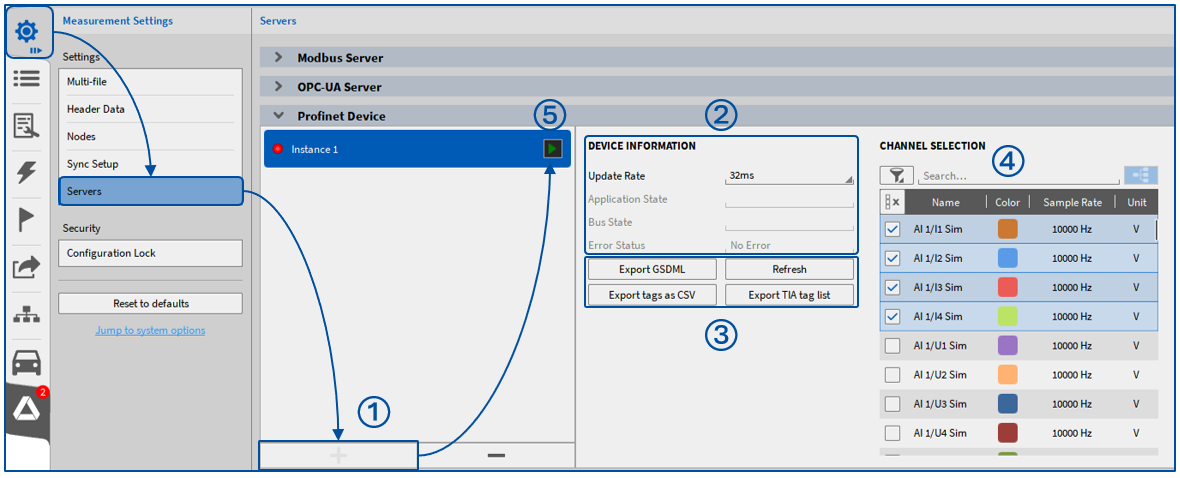This screenshot has width=1180, height=478.
Task: Click the No Error status value
Action: 750,245
